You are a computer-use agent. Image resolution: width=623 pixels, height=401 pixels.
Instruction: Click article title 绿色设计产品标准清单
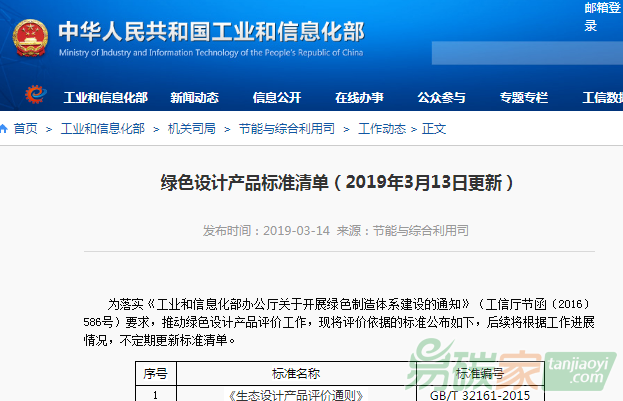244,183
